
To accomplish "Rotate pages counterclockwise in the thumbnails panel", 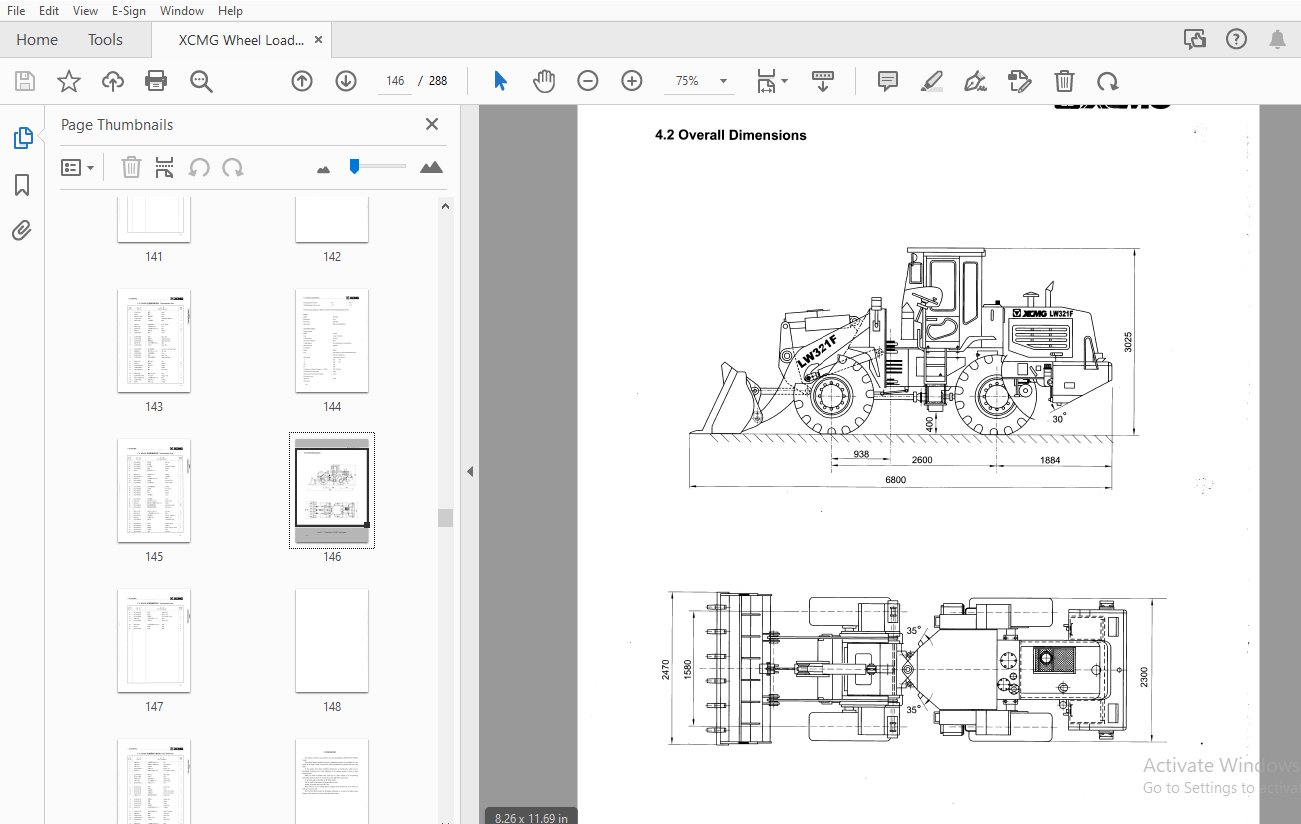I will point(200,167).
